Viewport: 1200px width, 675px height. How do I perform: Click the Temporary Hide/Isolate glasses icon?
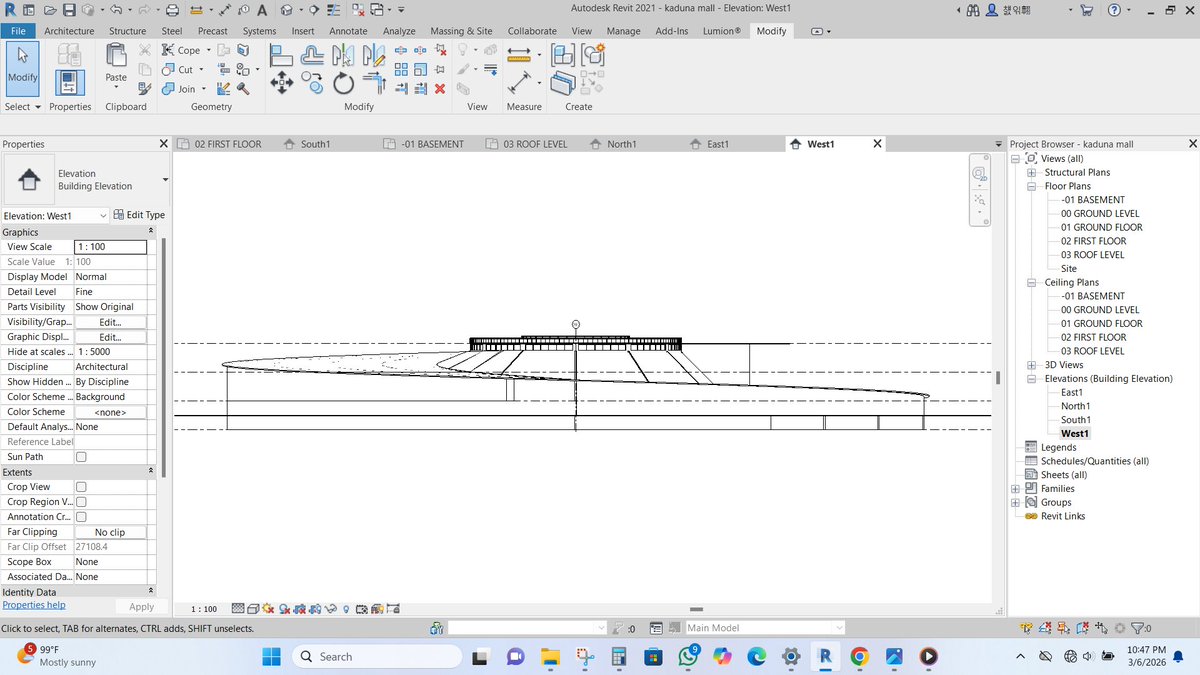coord(329,608)
